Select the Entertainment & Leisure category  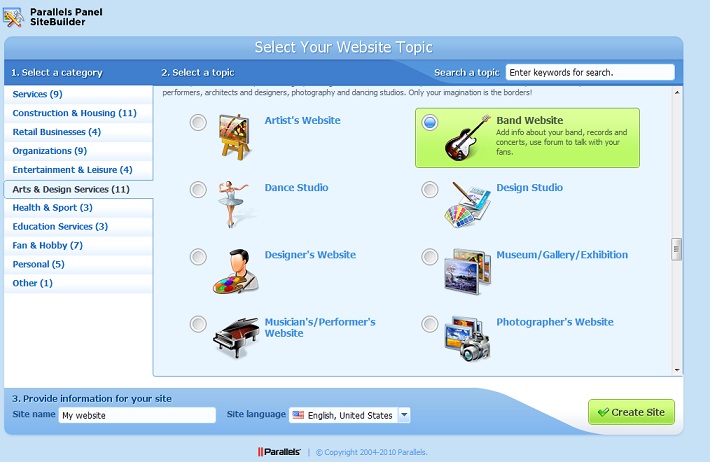(72, 170)
